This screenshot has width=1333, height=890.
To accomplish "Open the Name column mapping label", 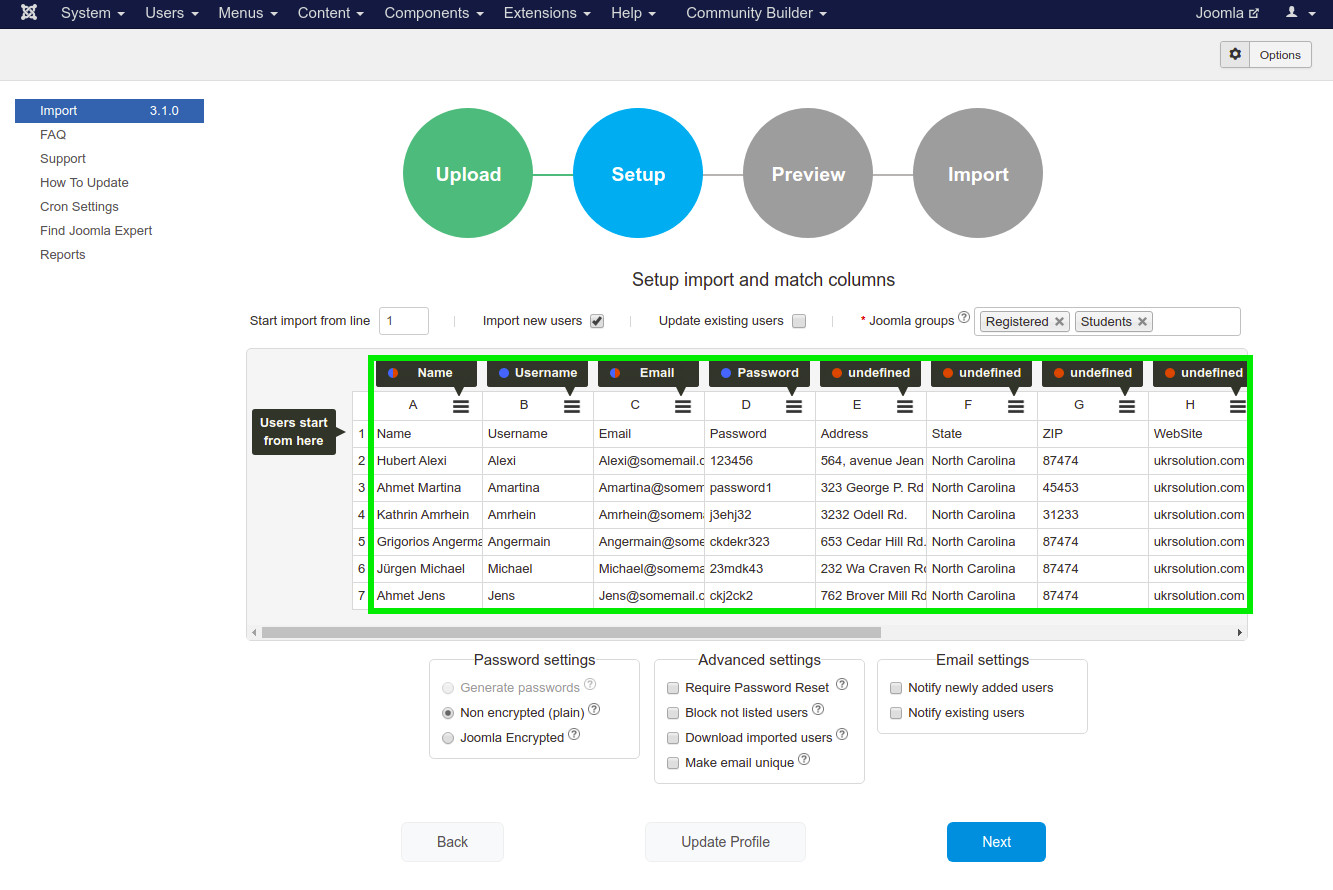I will tap(426, 373).
